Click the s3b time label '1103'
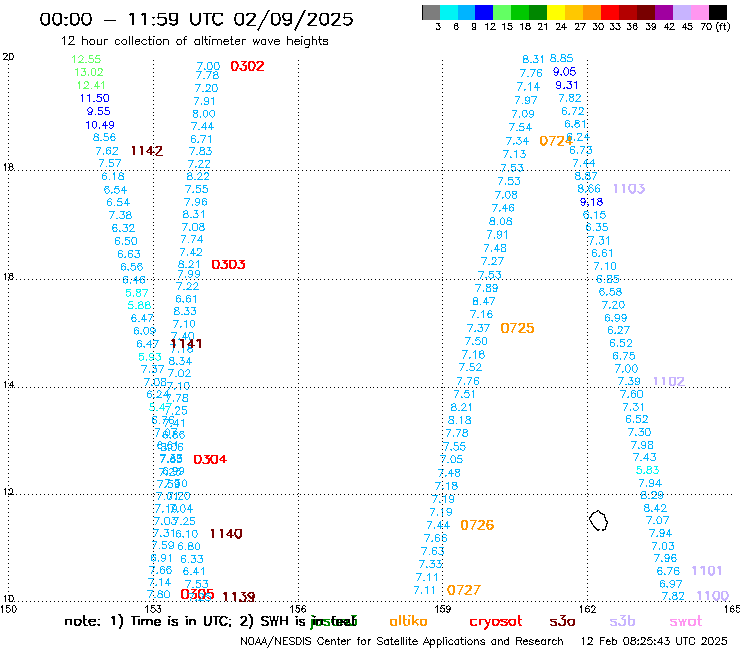Image resolution: width=740 pixels, height=650 pixels. [x=629, y=189]
